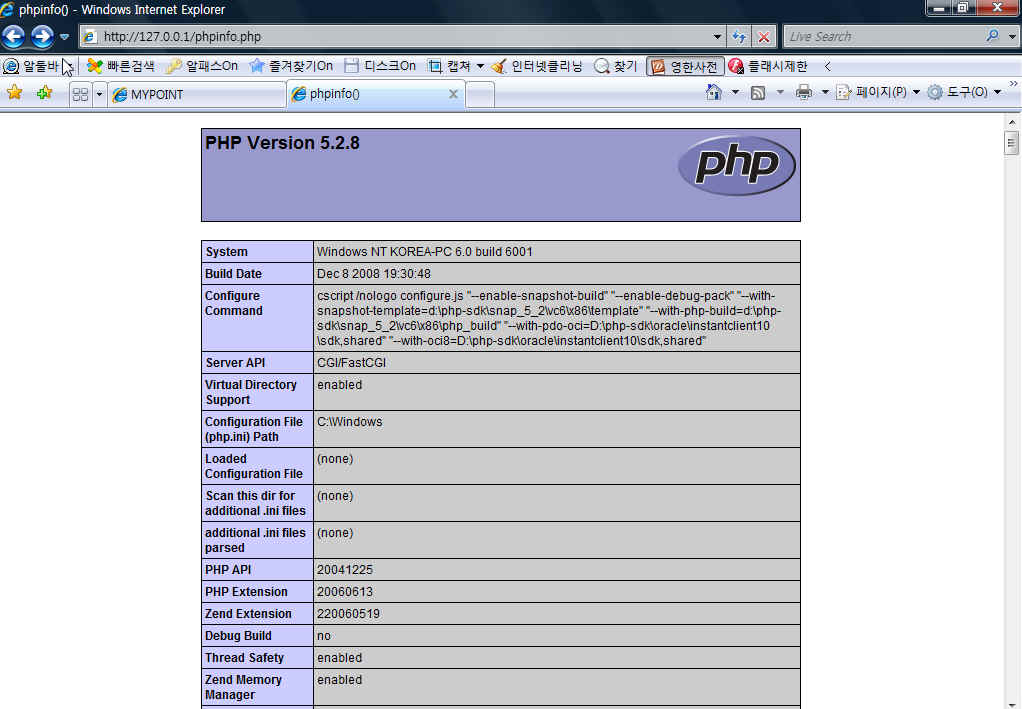
Task: Open the 페이지(P) page menu
Action: coord(877,92)
